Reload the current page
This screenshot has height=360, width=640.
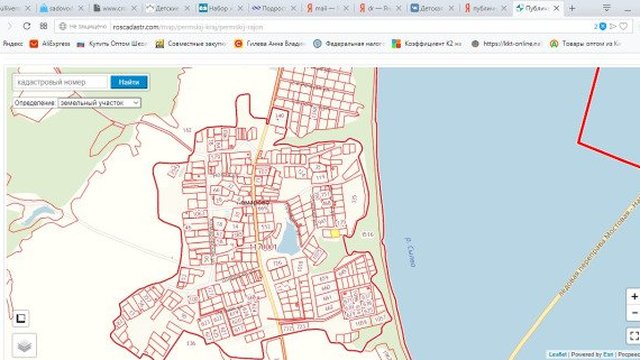pos(27,26)
